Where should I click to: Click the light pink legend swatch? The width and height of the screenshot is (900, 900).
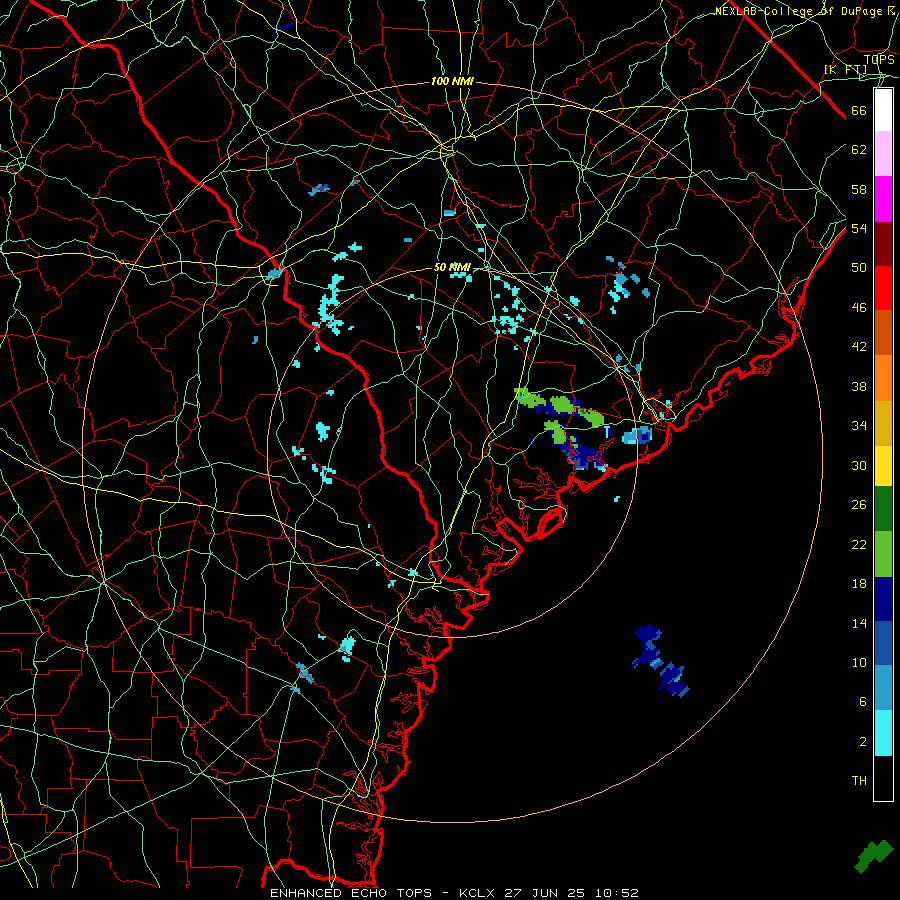[883, 154]
